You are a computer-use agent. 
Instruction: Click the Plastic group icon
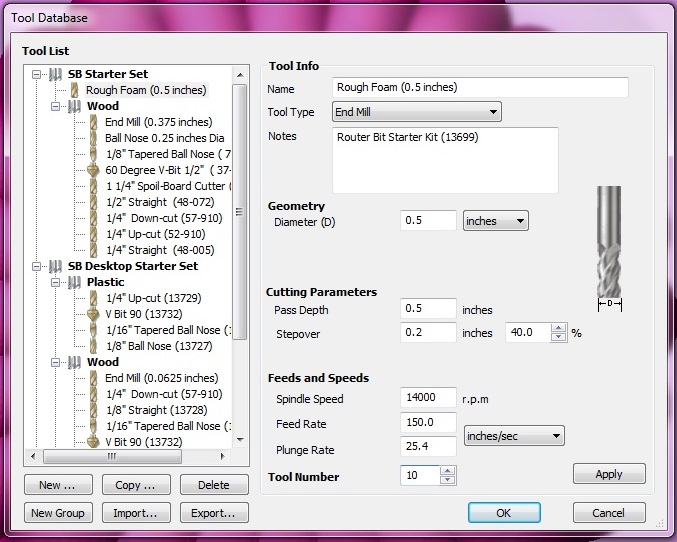point(74,282)
